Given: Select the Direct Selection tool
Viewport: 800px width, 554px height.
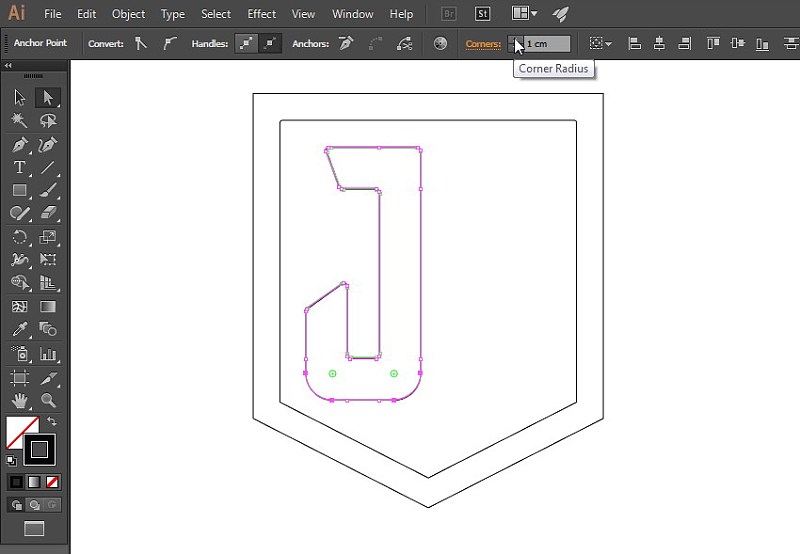Looking at the screenshot, I should point(47,97).
